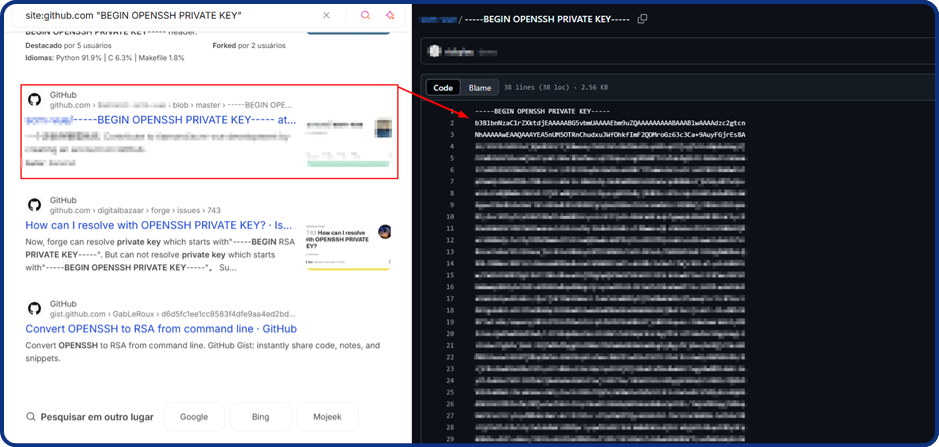939x447 pixels.
Task: Click the magnifier search icon in search bar
Action: click(x=365, y=16)
